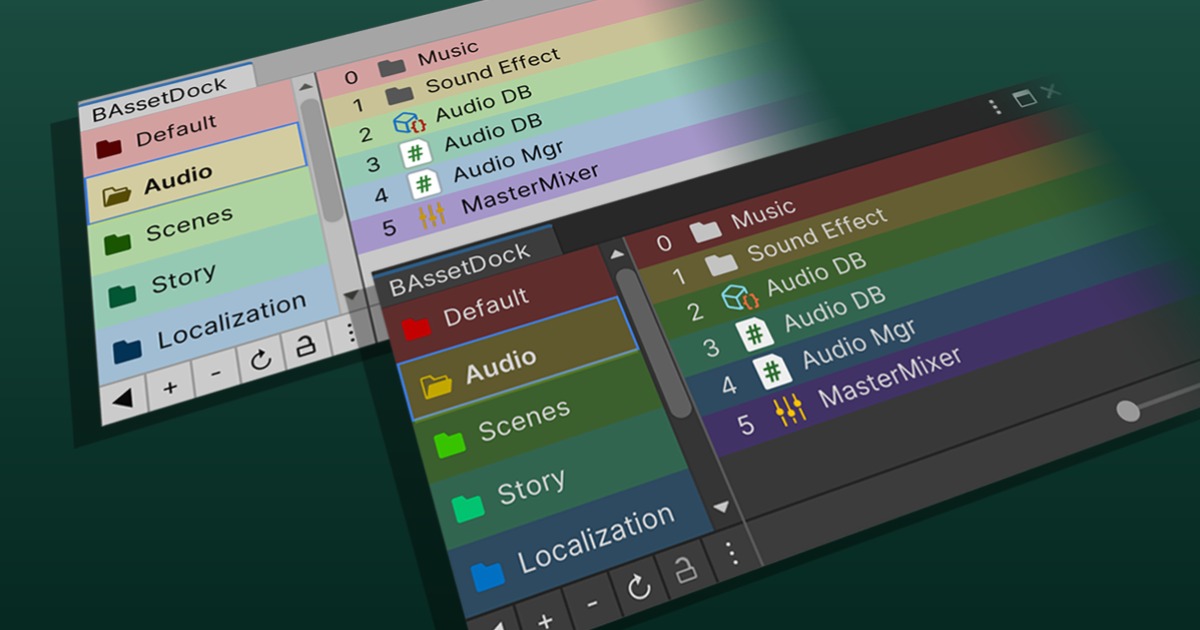Screen dimensions: 1200x630
Task: Toggle the lock button in the dark window
Action: (685, 570)
